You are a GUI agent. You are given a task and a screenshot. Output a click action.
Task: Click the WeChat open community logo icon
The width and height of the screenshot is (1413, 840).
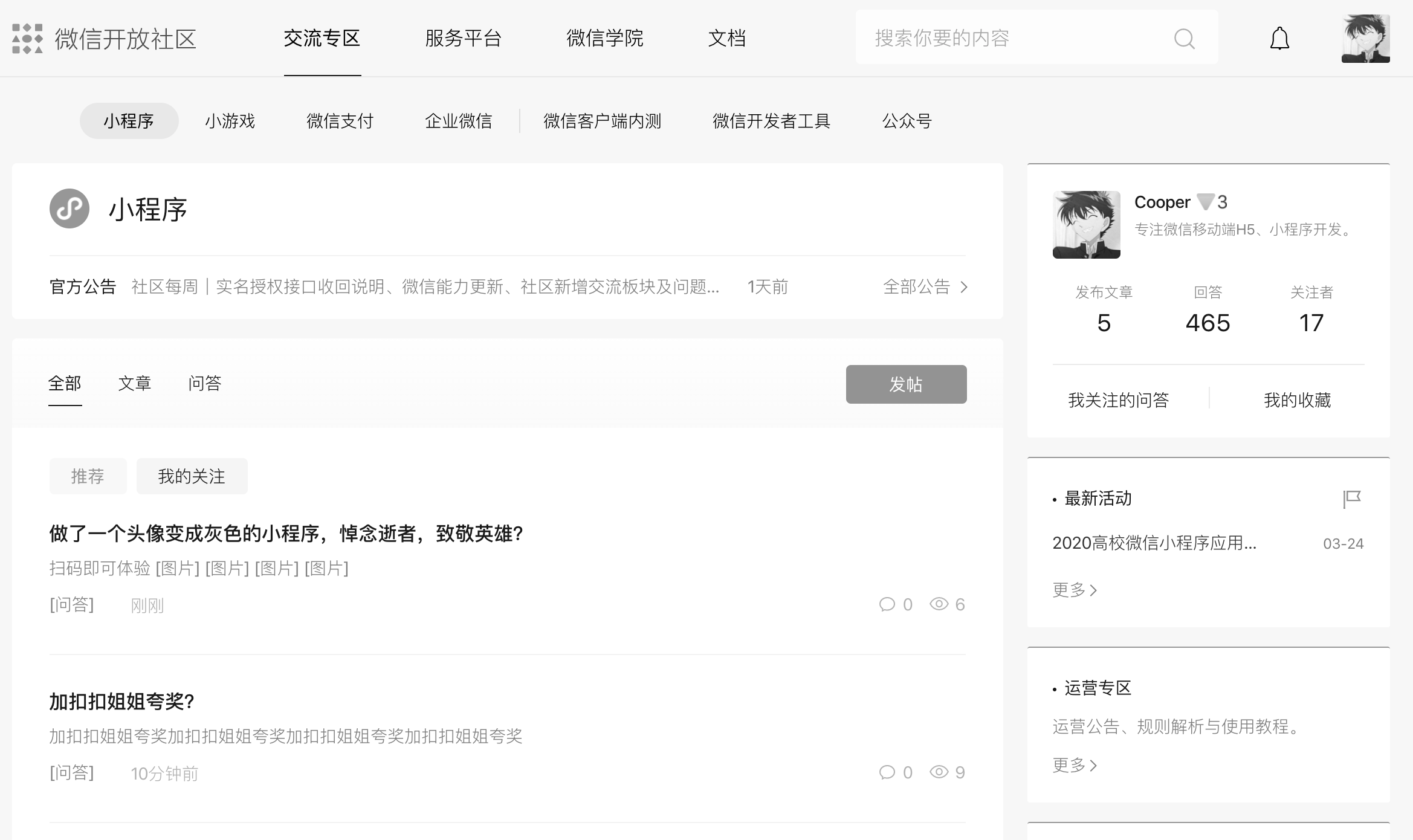pos(27,39)
